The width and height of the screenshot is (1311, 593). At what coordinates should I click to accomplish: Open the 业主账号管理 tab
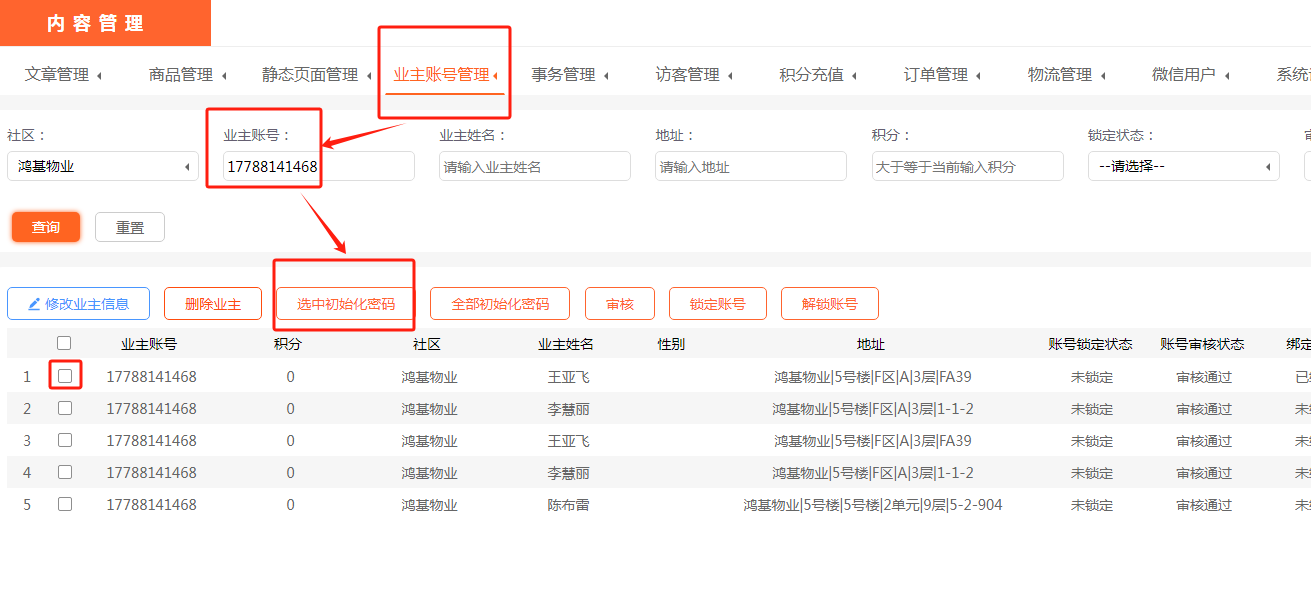click(441, 75)
